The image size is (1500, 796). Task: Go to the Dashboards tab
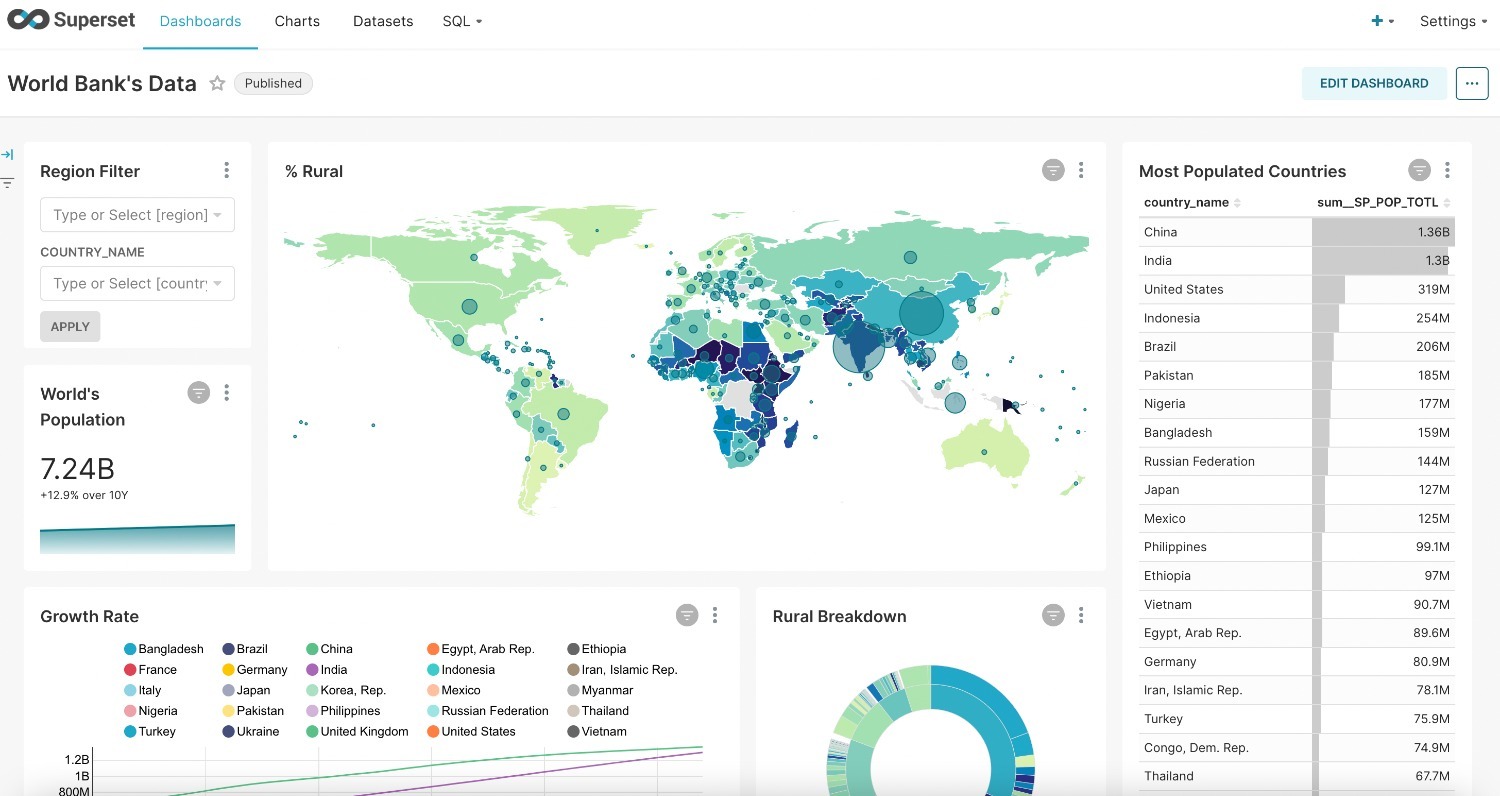tap(200, 21)
